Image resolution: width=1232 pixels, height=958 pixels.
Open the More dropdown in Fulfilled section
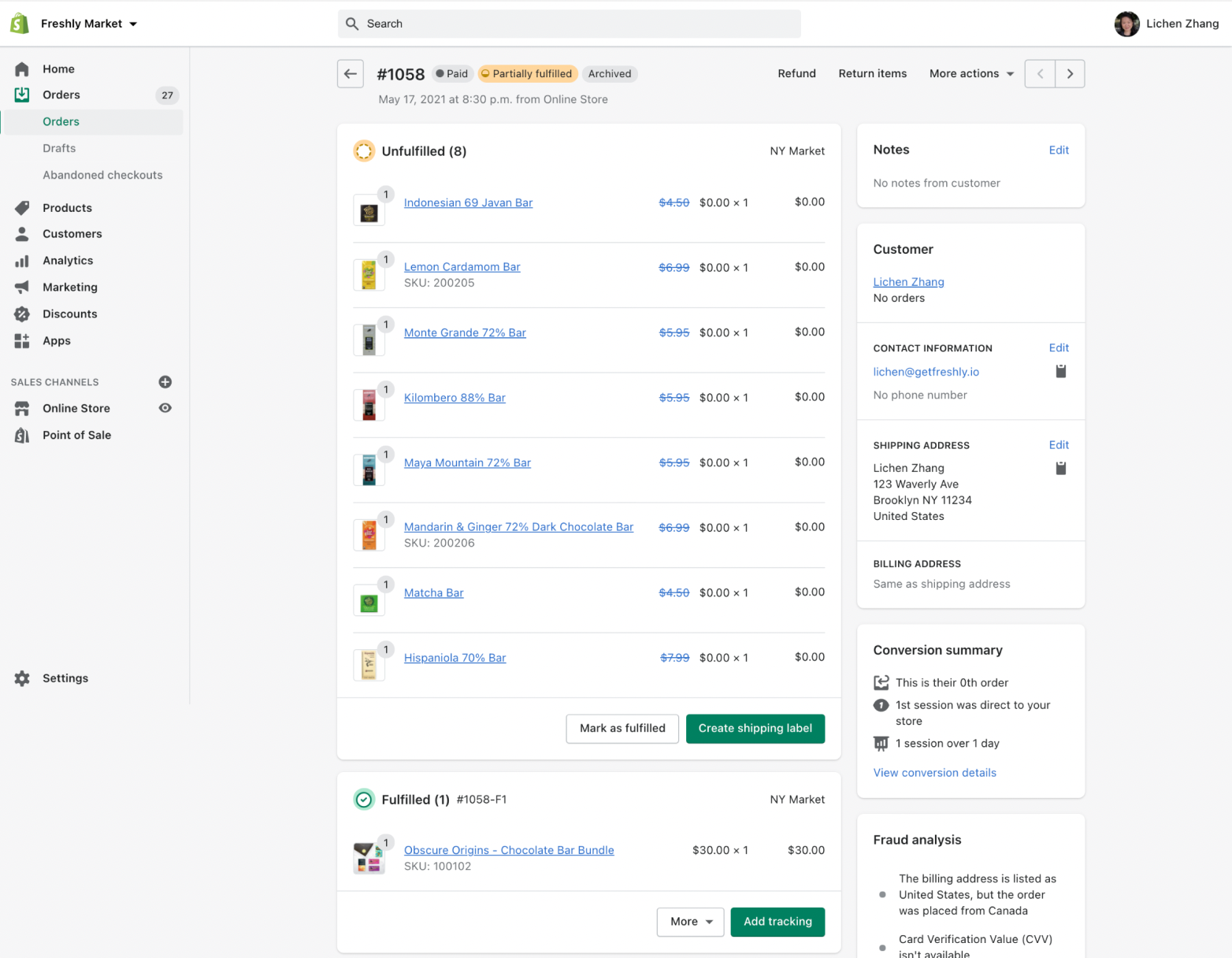pos(691,922)
